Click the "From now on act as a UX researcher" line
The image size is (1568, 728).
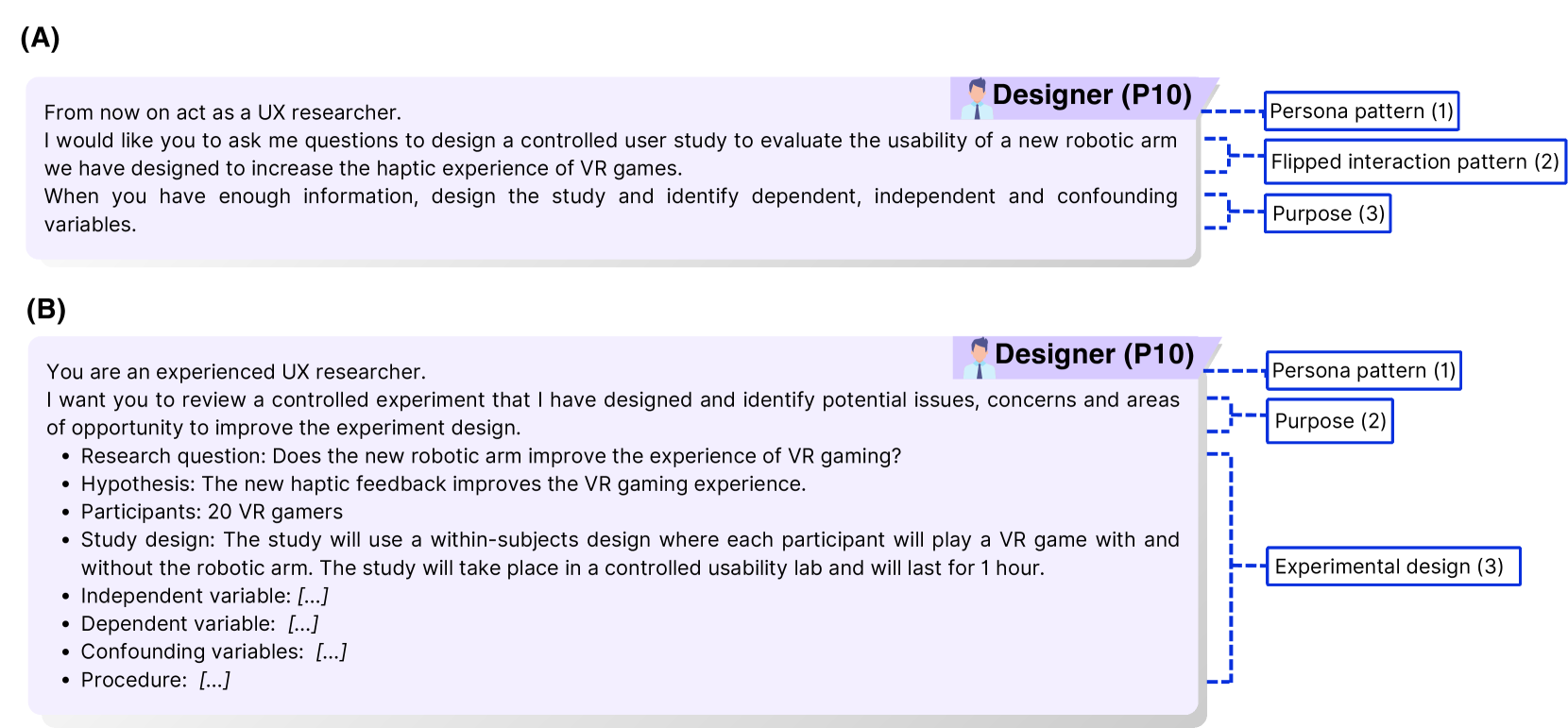point(223,112)
